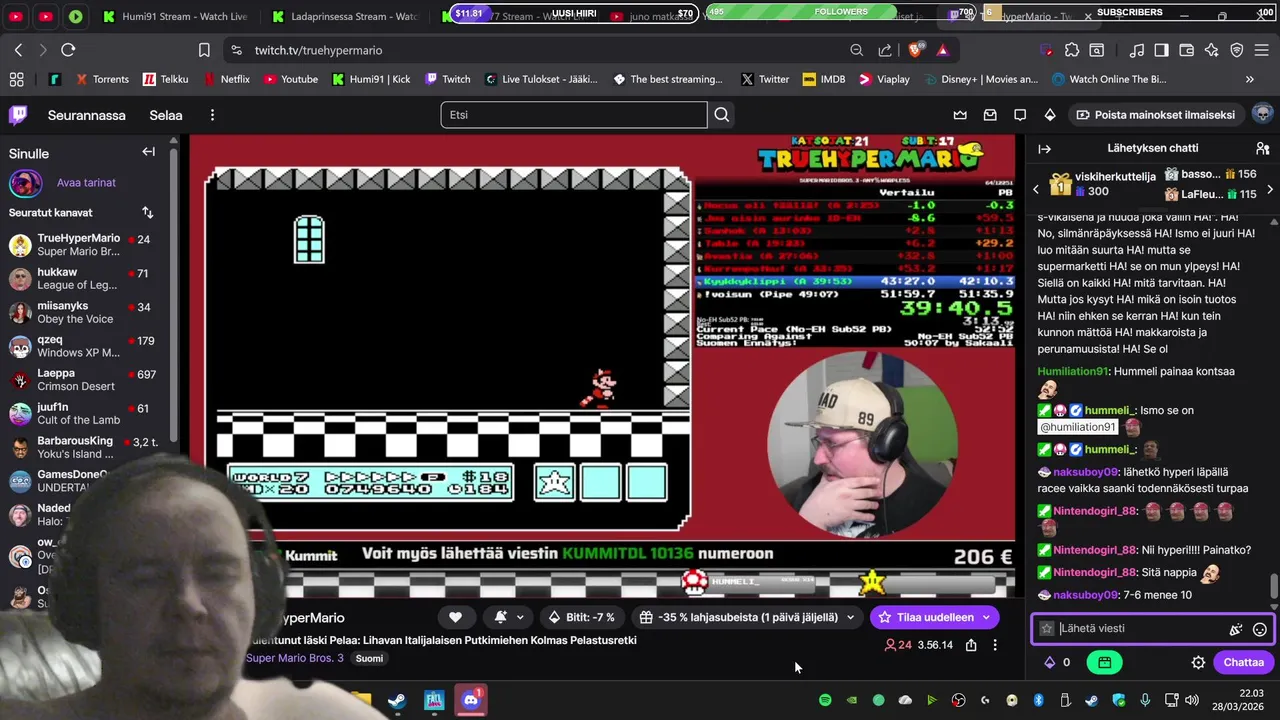Click Poista mainokset ilmaiseksi button
Screen dimensions: 1280x720
pos(1155,115)
